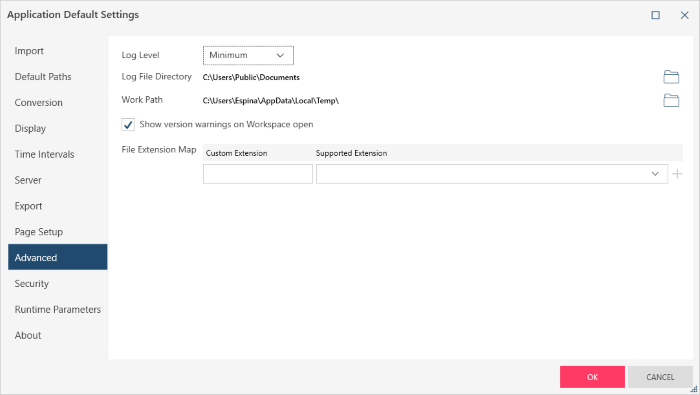Click the Custom Extension column header
Image resolution: width=700 pixels, height=395 pixels.
[236, 153]
